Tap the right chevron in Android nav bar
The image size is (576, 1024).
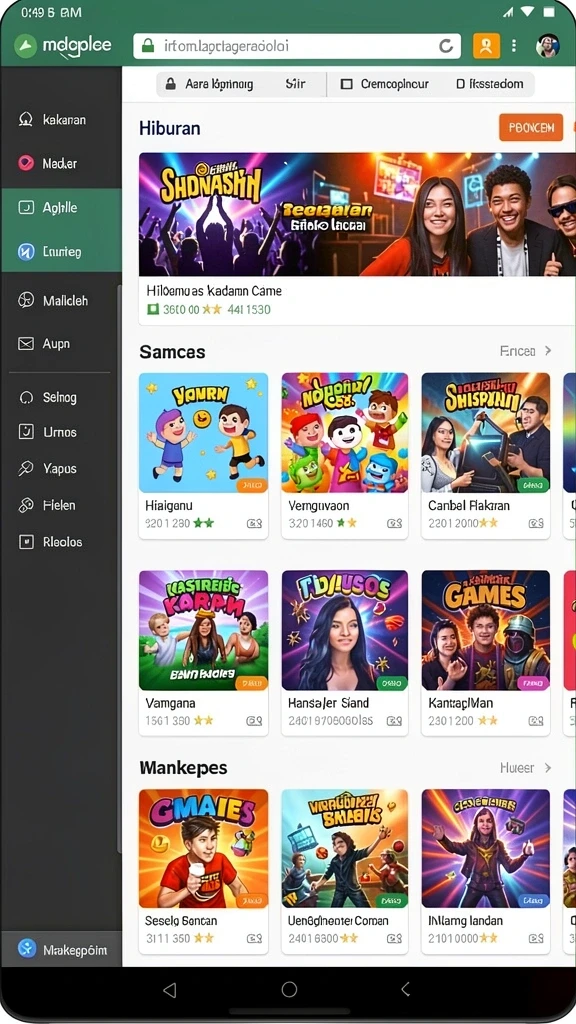(406, 989)
